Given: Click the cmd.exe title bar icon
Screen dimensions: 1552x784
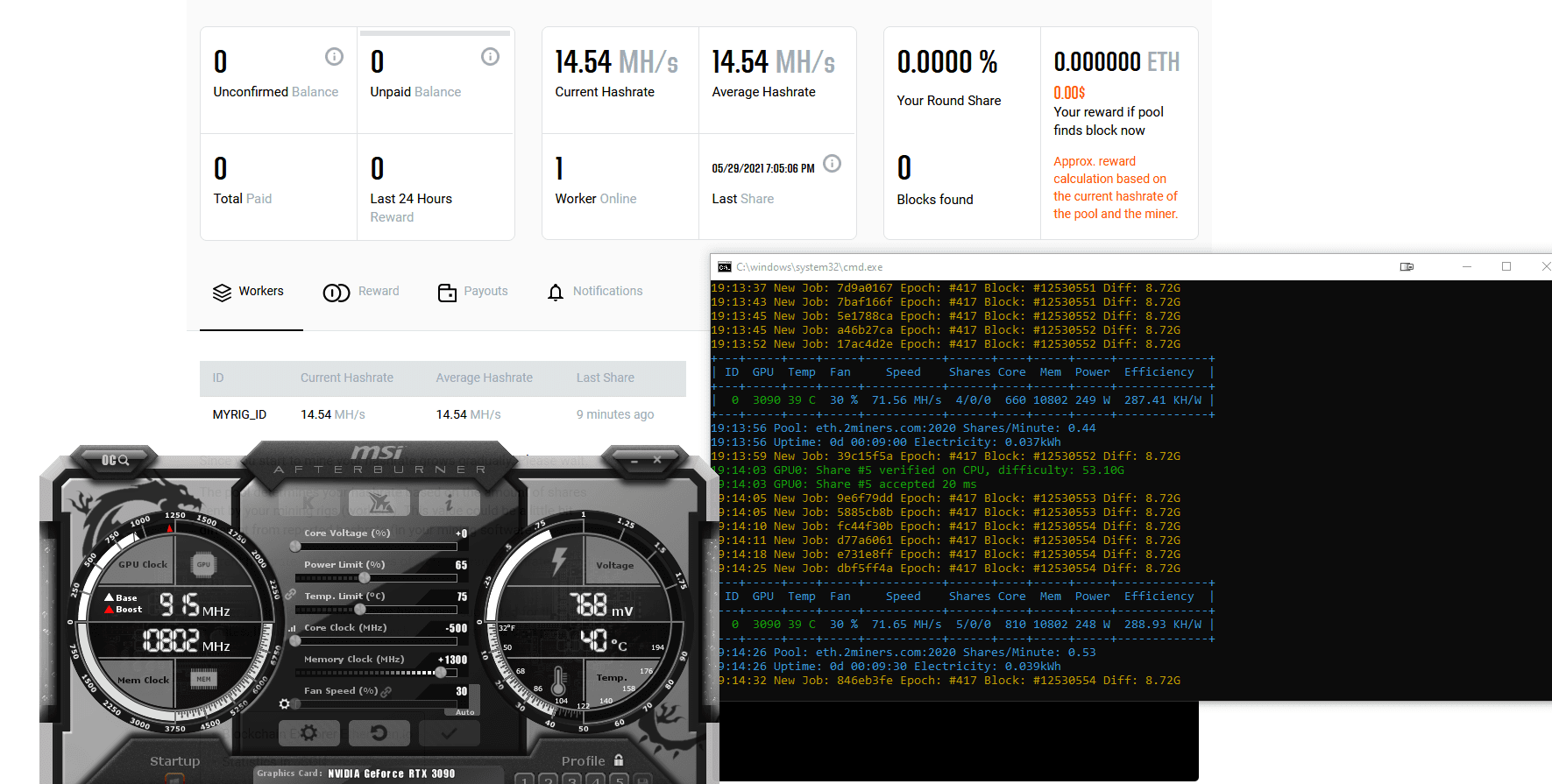Looking at the screenshot, I should [x=725, y=267].
